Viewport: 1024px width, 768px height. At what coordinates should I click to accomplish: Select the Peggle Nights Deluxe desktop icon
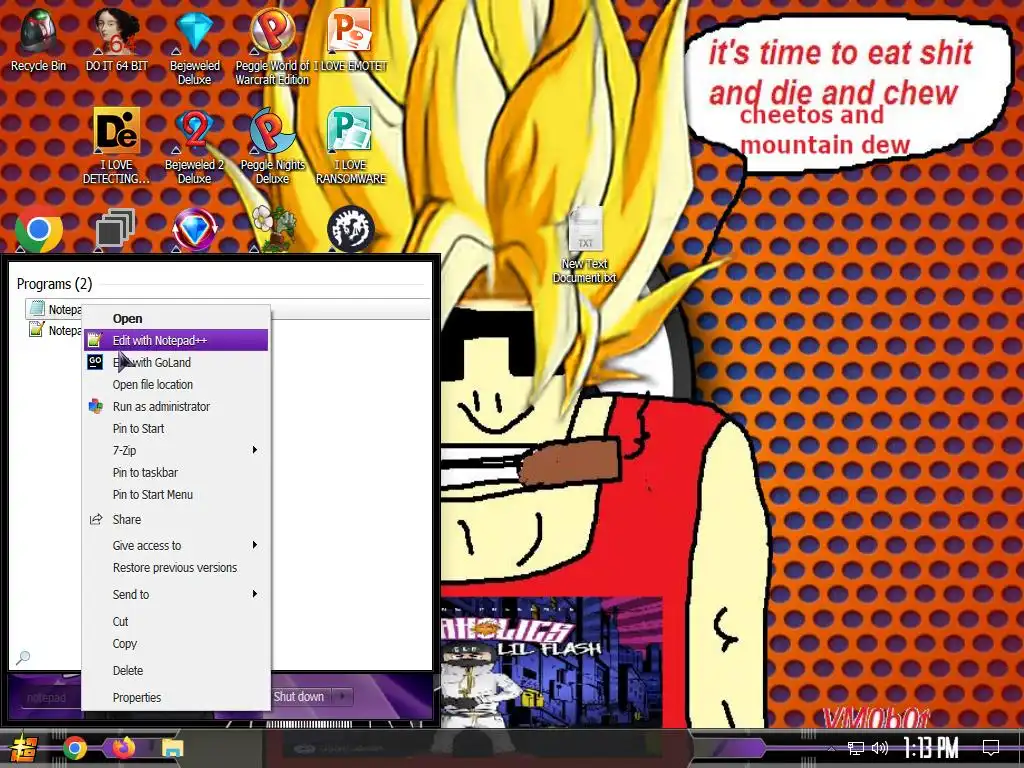pos(272,146)
